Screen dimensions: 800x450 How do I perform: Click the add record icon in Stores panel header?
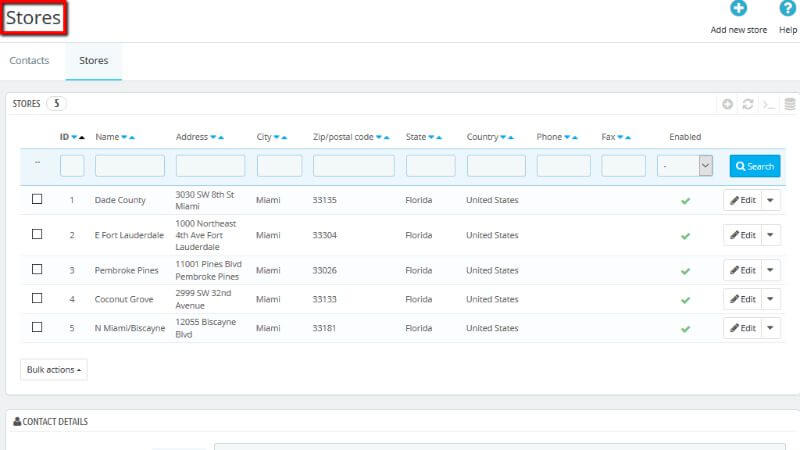(728, 104)
